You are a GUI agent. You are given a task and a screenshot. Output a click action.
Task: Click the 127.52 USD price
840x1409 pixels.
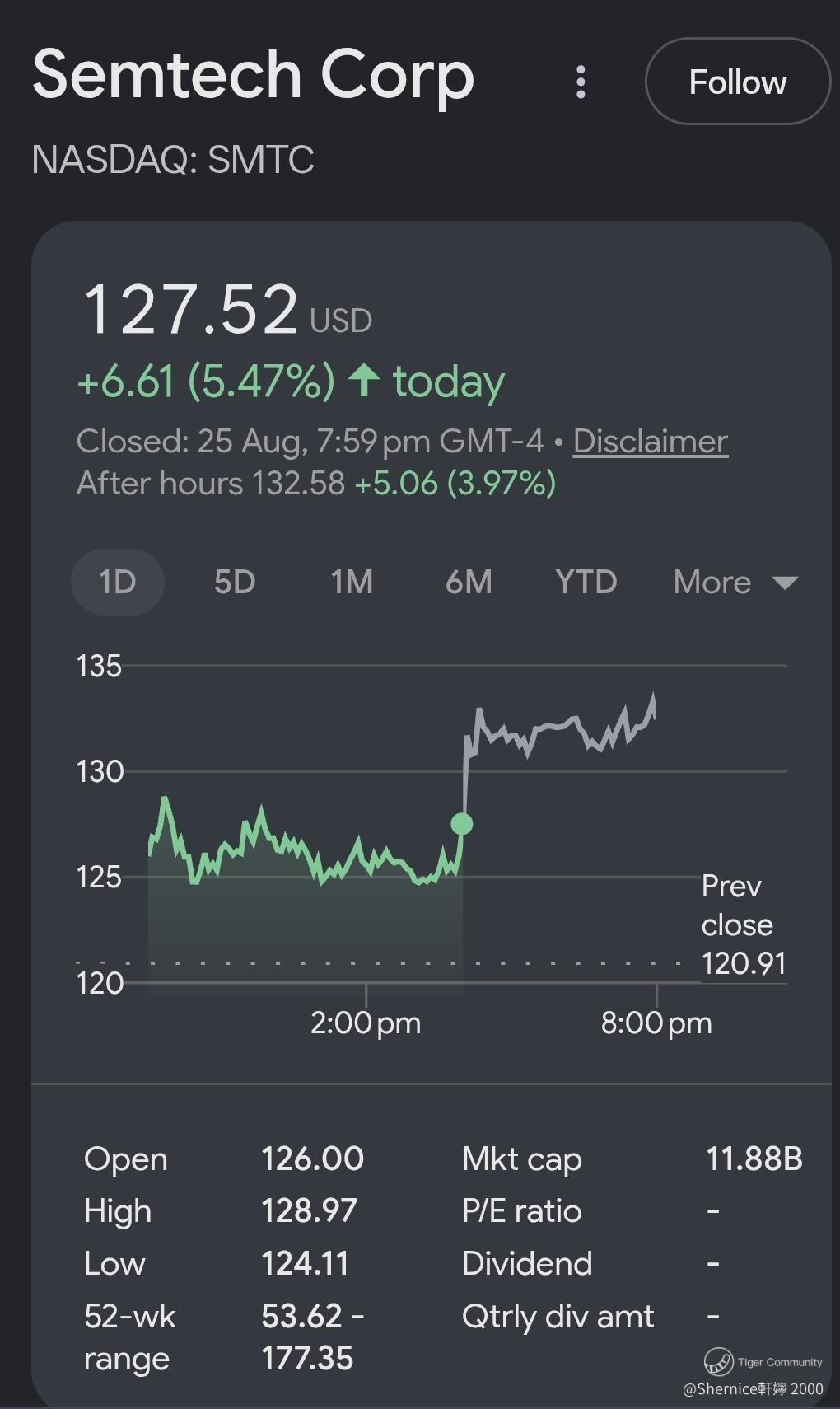[x=228, y=310]
